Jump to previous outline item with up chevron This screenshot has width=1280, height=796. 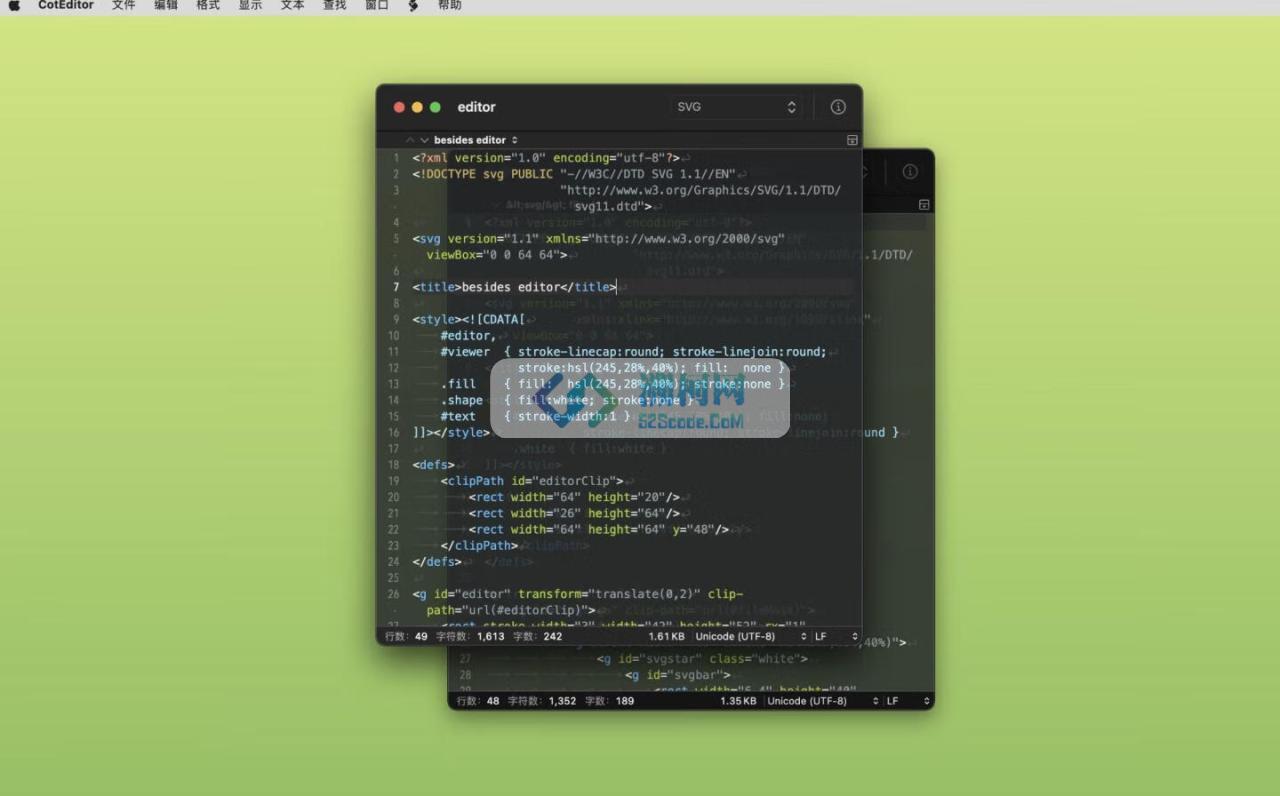pyautogui.click(x=410, y=140)
